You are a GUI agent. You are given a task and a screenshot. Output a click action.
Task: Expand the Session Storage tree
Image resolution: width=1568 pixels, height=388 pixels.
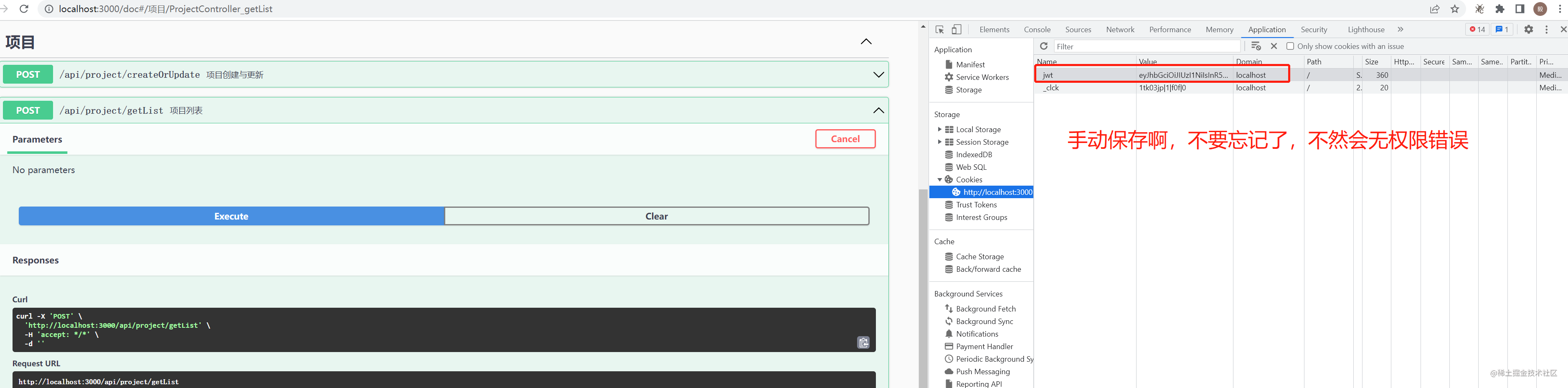[x=939, y=142]
